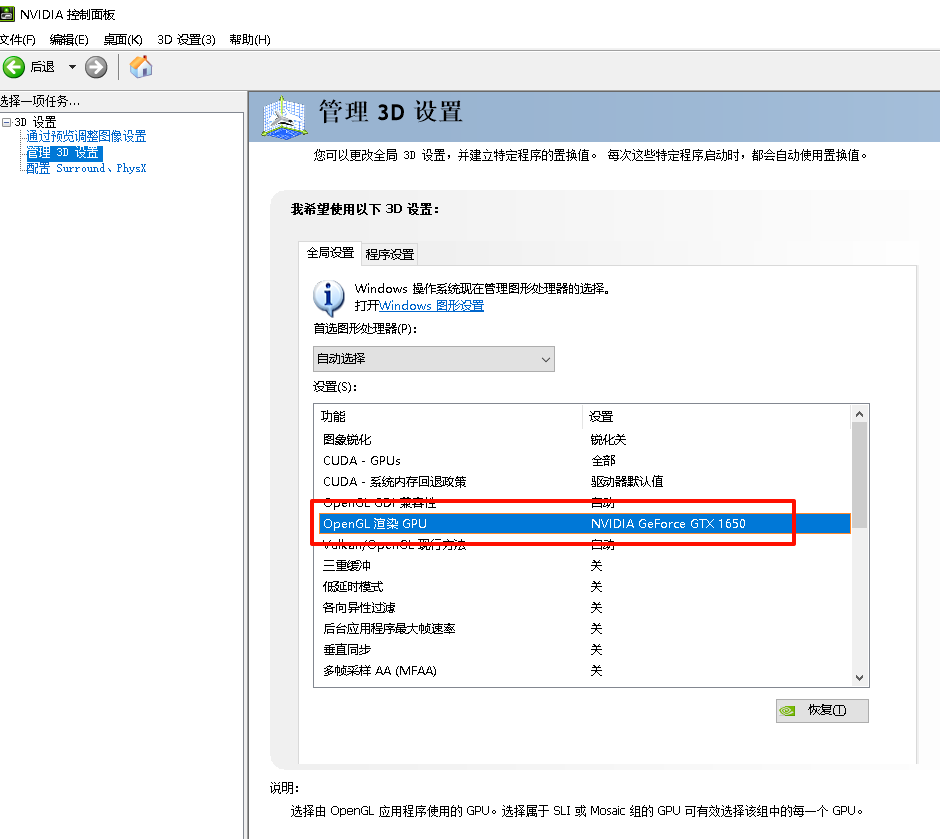
Task: Open the 桌面(K) menu
Action: 123,40
